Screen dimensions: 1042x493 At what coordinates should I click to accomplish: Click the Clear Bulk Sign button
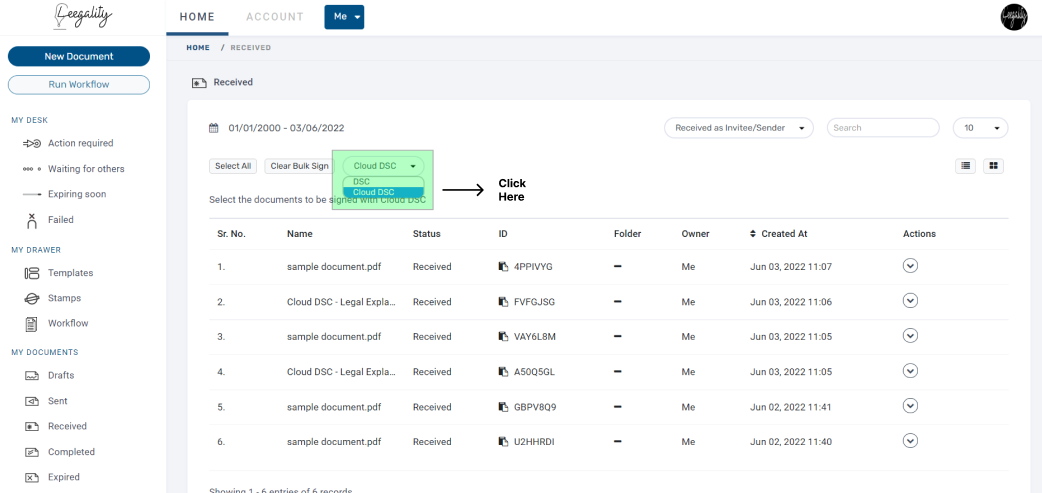pos(300,166)
